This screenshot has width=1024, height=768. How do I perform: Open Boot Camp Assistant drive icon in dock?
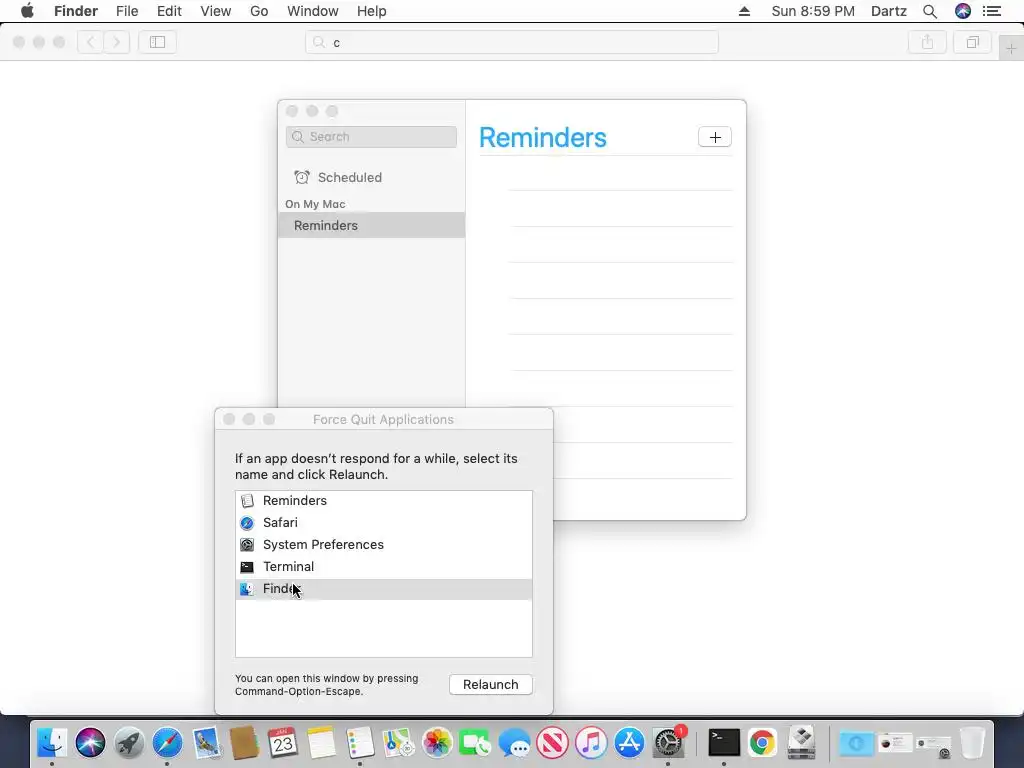pyautogui.click(x=801, y=743)
